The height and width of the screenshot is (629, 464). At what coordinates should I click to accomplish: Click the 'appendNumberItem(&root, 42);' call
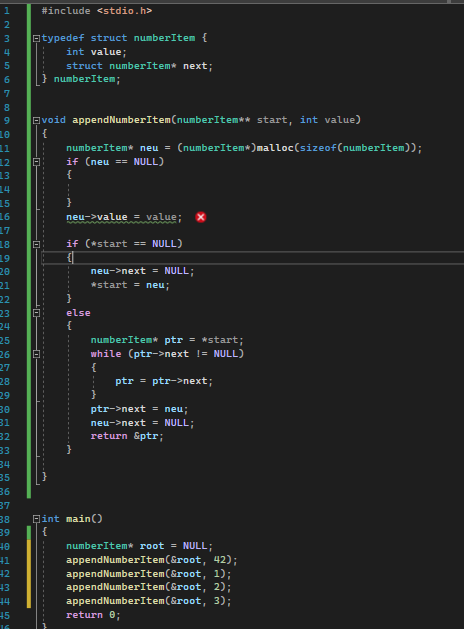click(x=152, y=560)
